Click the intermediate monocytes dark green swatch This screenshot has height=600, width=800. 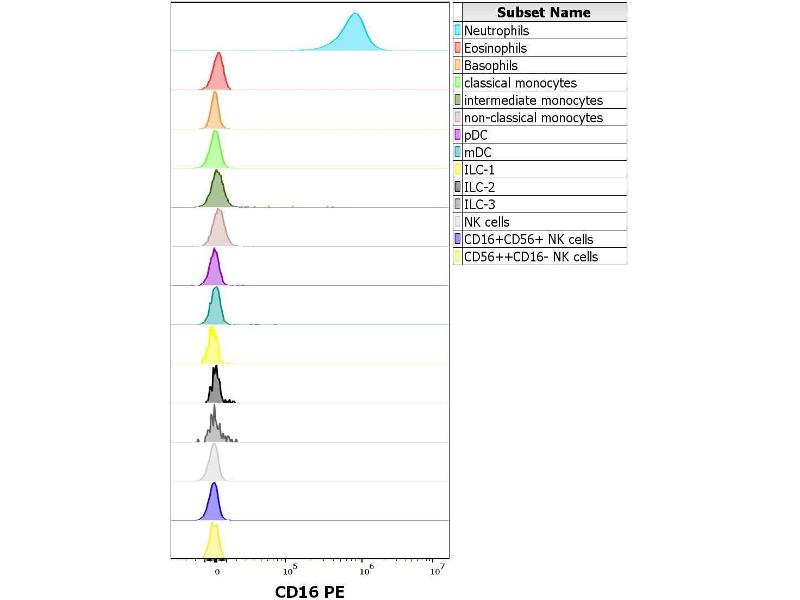tap(458, 99)
